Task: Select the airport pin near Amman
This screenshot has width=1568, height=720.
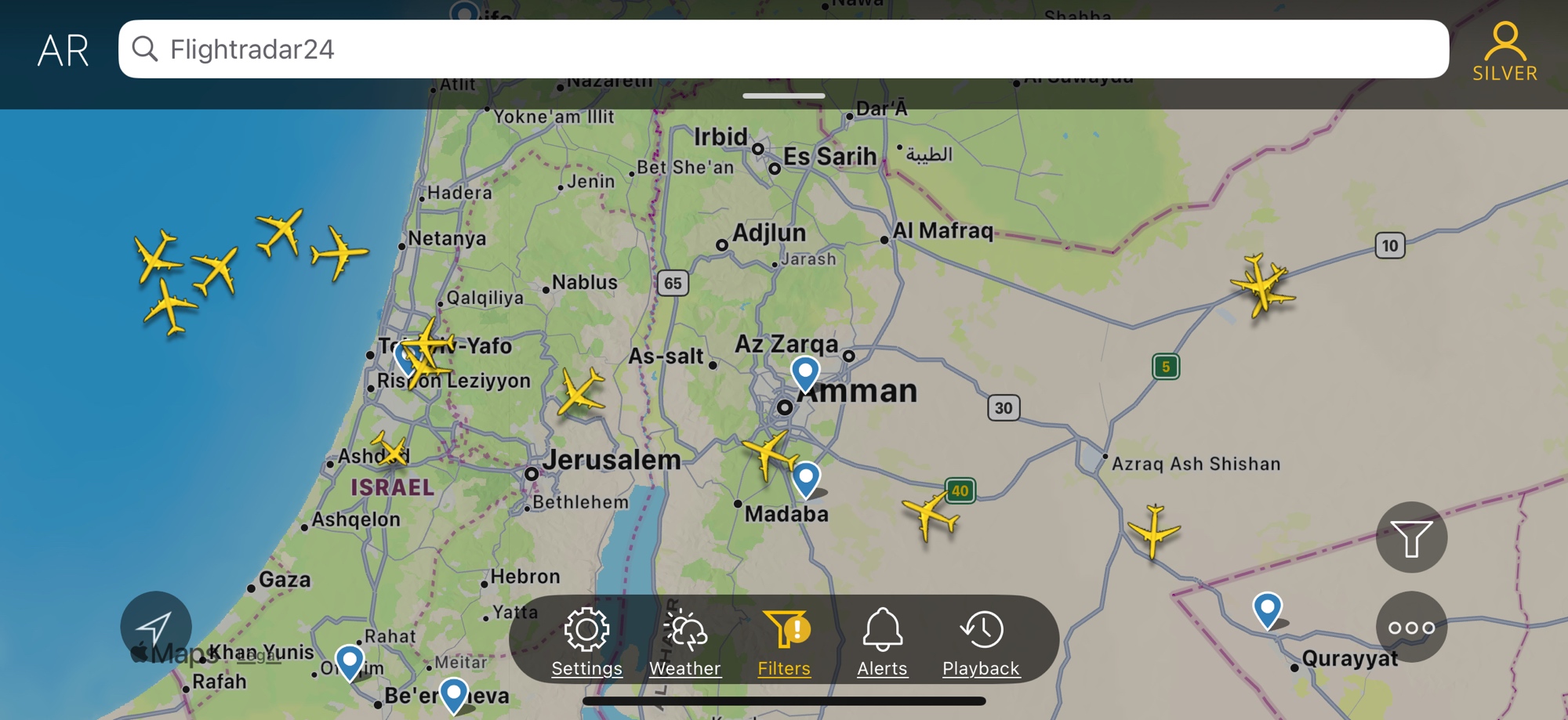Action: pyautogui.click(x=805, y=374)
